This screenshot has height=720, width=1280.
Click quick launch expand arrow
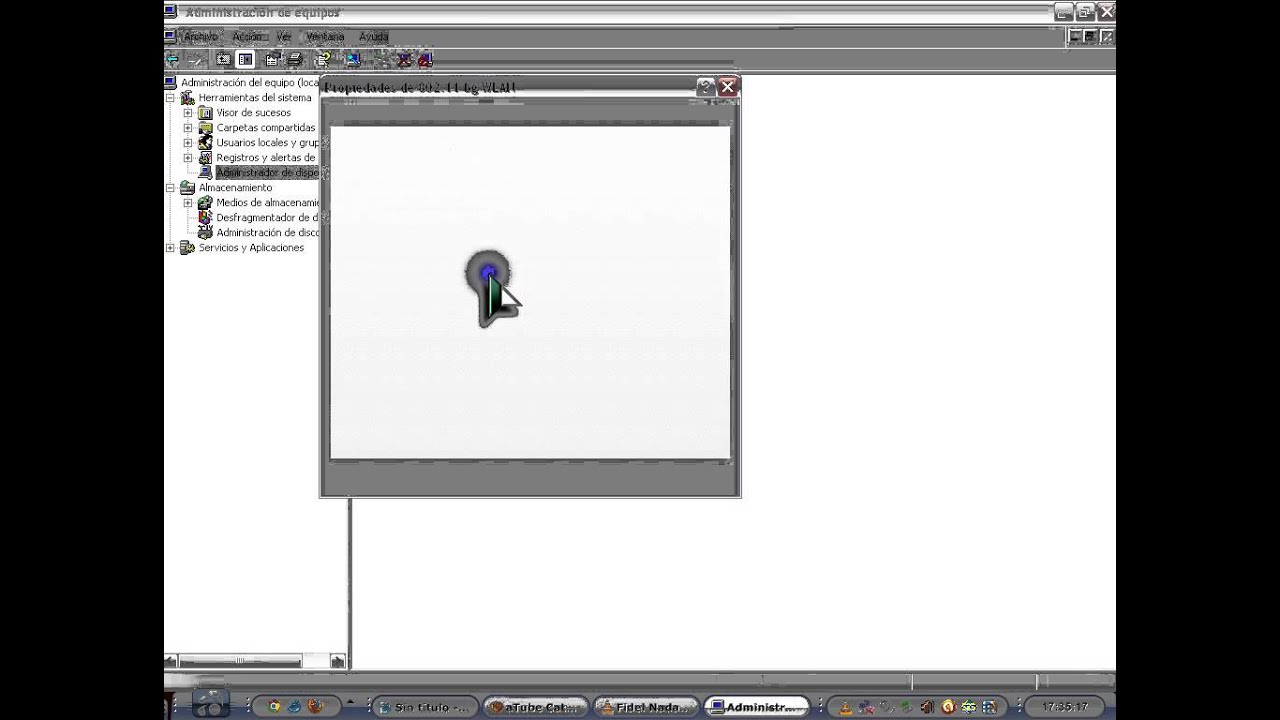coord(350,701)
